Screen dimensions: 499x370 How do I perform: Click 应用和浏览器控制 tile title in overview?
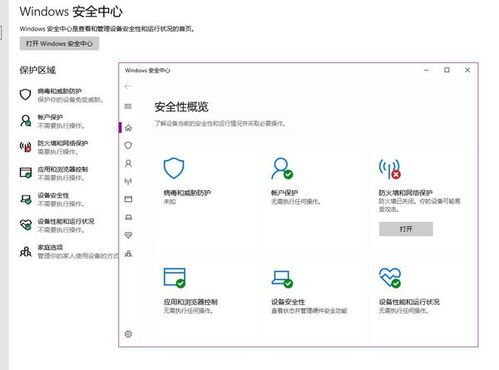point(190,302)
